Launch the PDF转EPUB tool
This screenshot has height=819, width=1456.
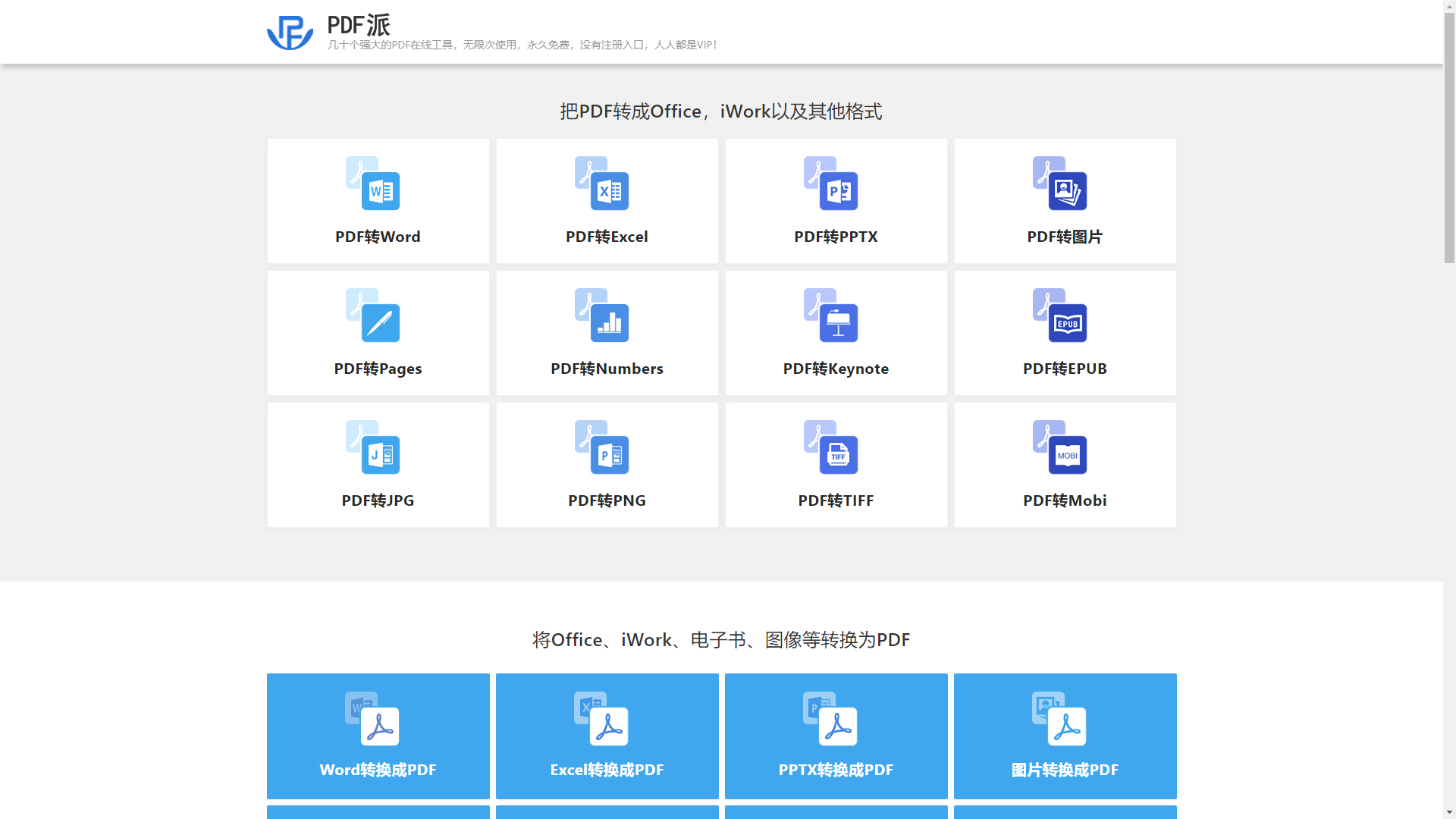pos(1065,333)
